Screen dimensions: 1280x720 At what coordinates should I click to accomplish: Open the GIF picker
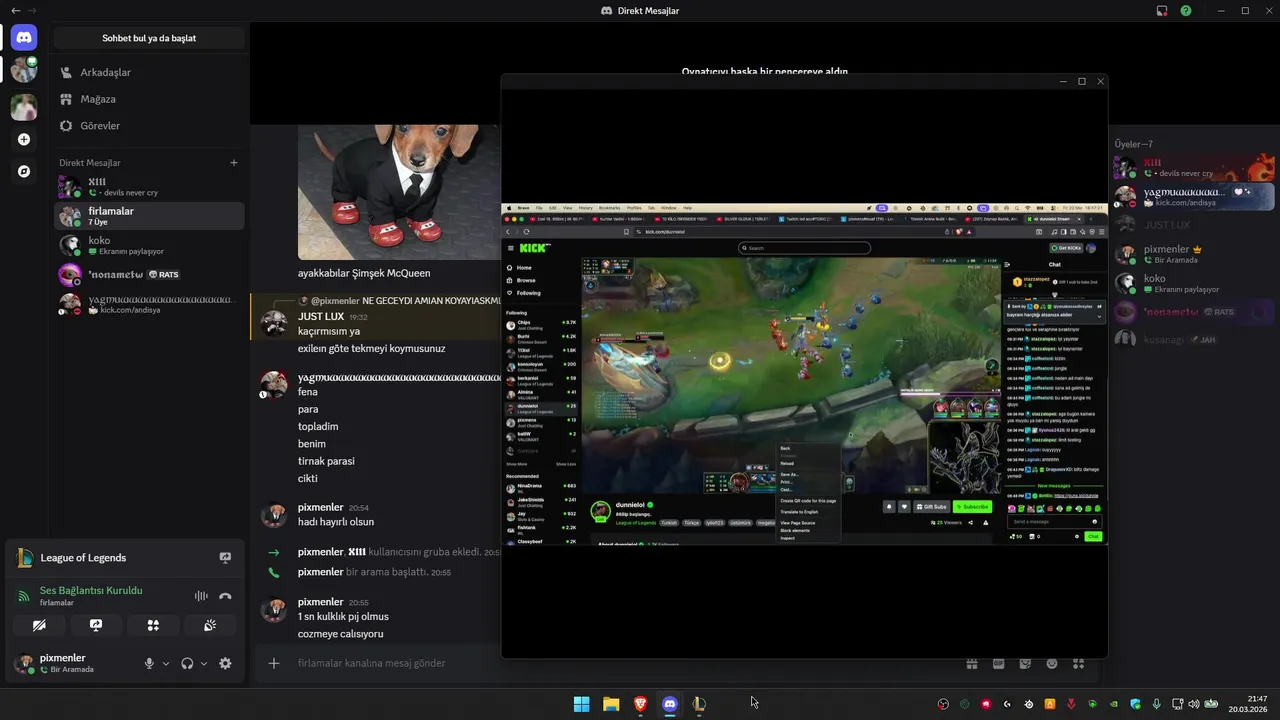click(x=998, y=663)
